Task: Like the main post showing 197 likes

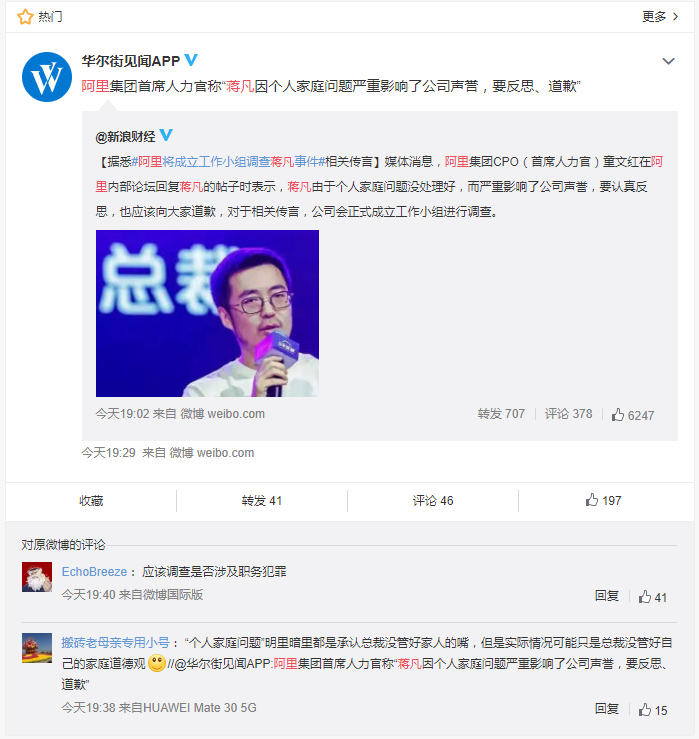Action: point(603,501)
